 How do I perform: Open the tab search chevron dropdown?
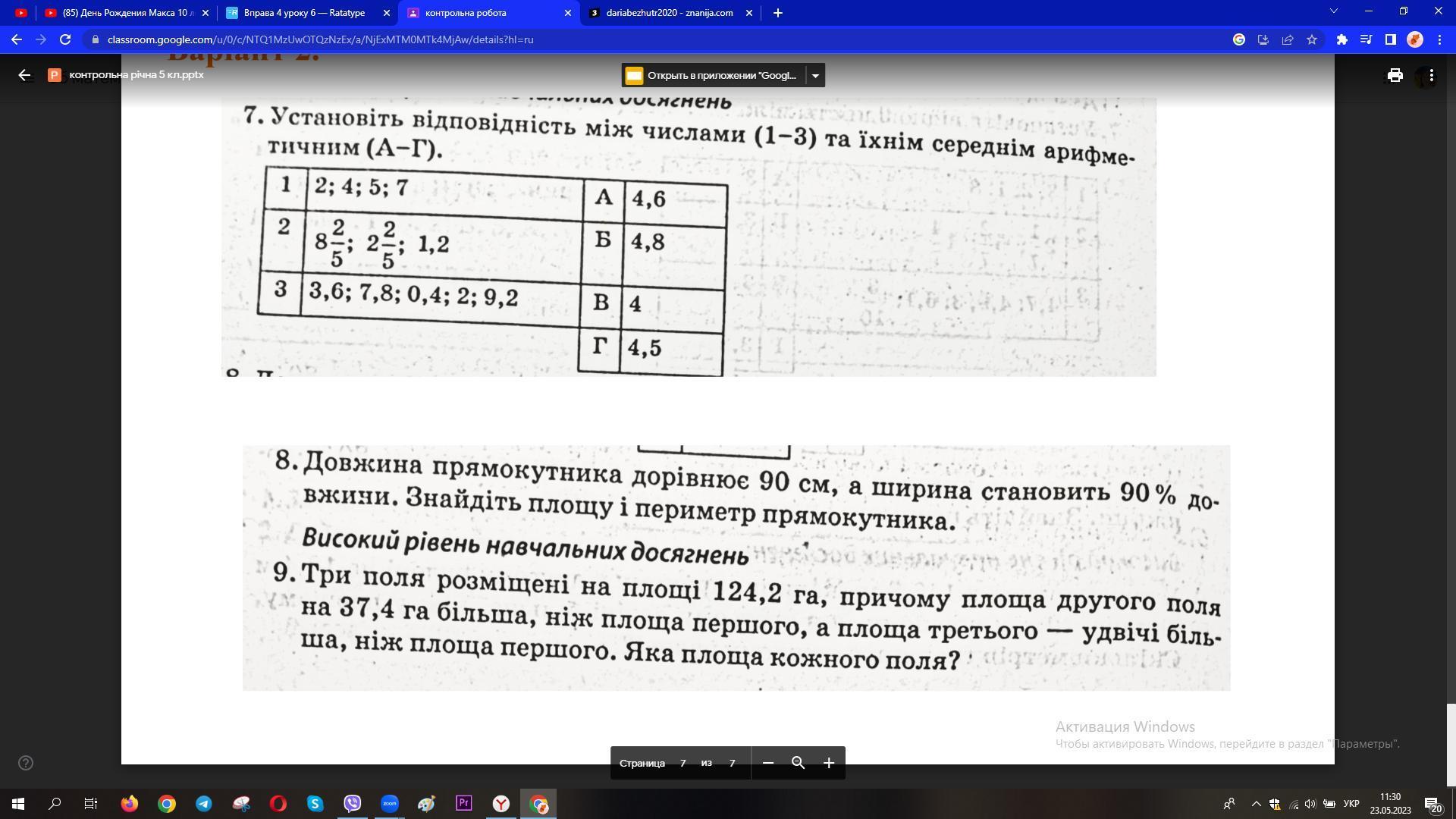[1333, 12]
